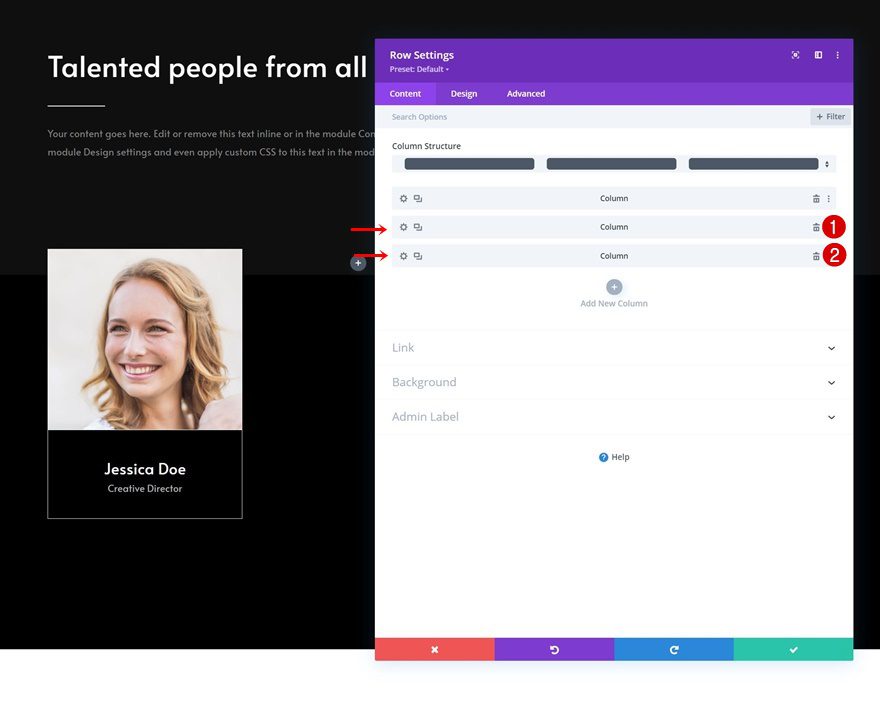Open settings for the first Column

tap(403, 198)
